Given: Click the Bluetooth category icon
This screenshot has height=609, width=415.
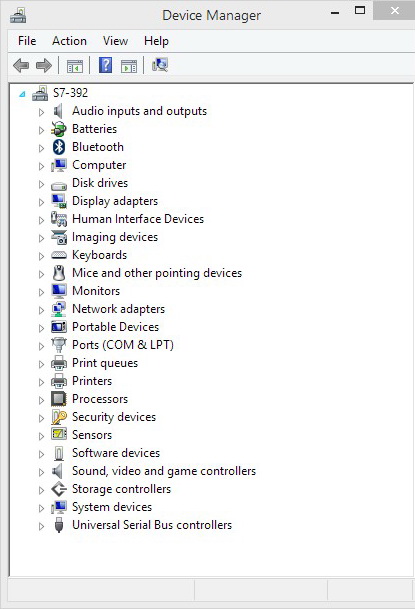Looking at the screenshot, I should 59,147.
